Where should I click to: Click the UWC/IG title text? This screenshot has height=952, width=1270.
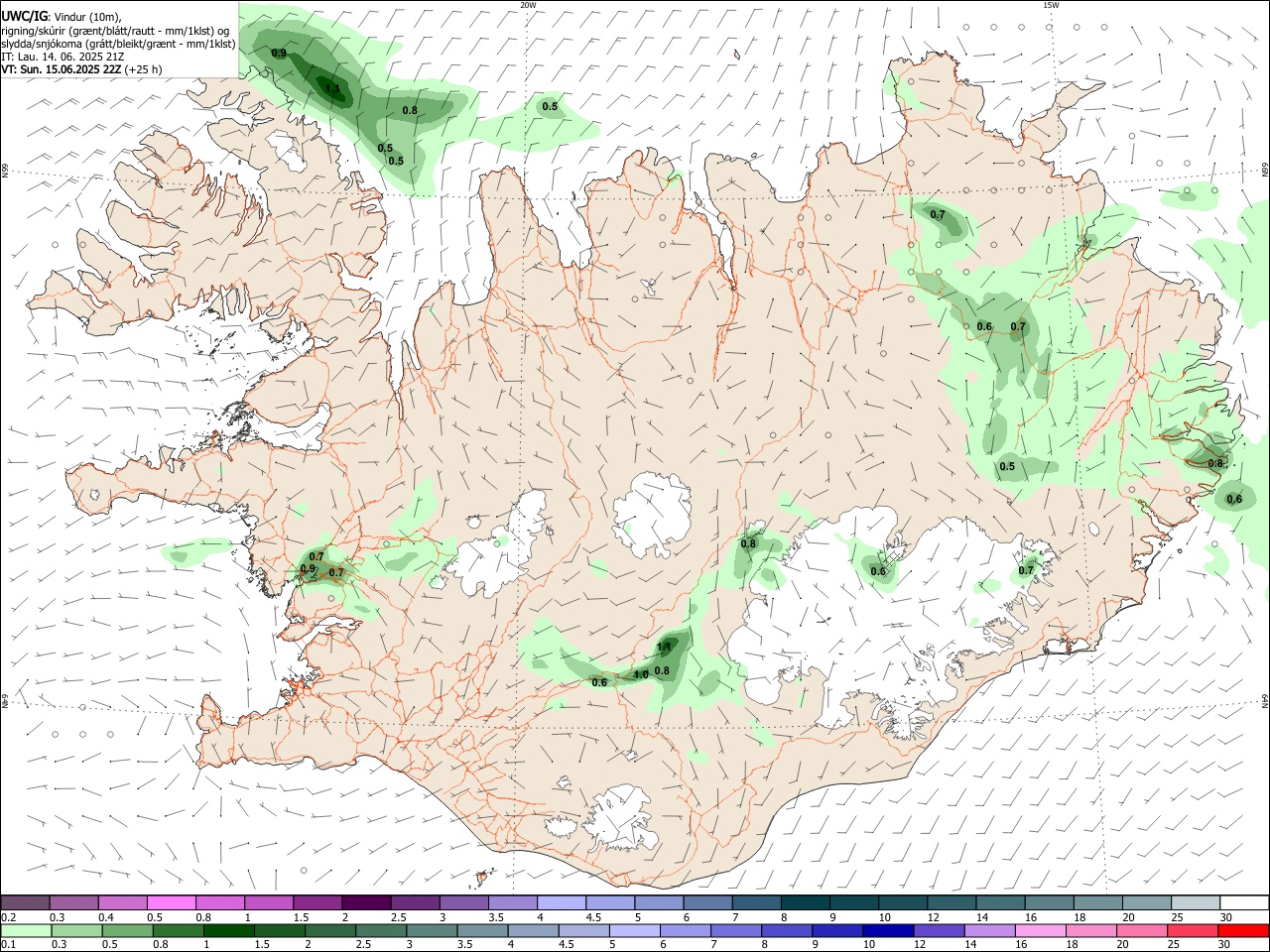pyautogui.click(x=24, y=15)
